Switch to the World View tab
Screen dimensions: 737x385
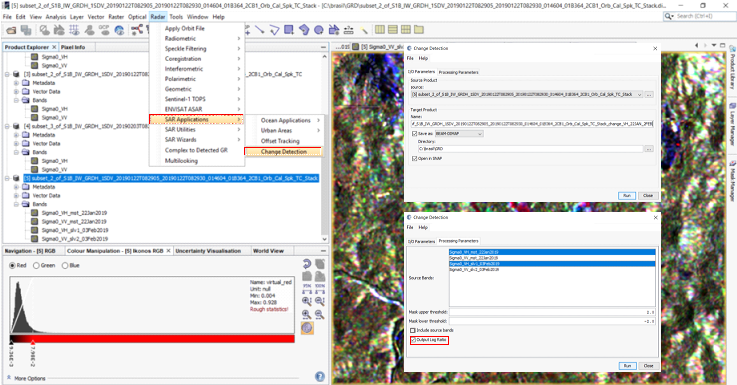[x=268, y=251]
